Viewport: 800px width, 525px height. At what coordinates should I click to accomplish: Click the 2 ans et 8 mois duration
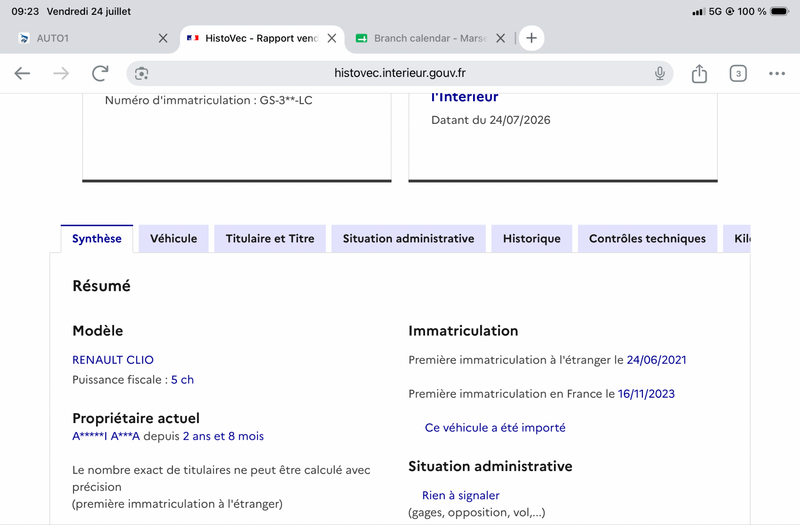click(x=223, y=436)
